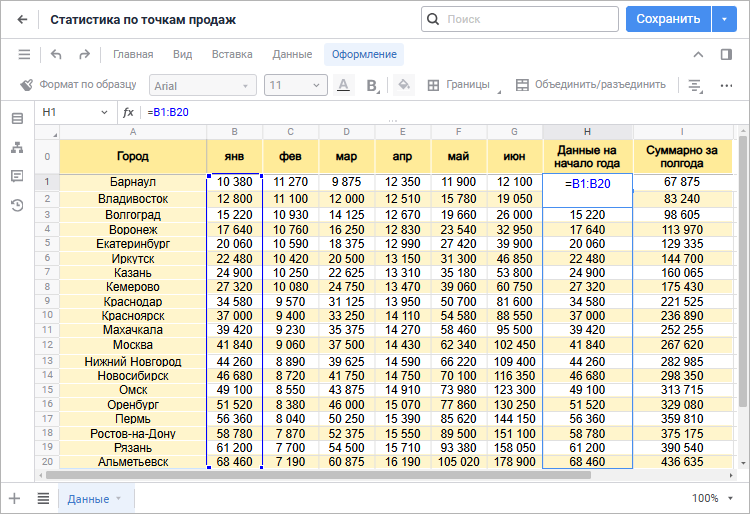Select column B header
The width and height of the screenshot is (750, 514).
[234, 131]
